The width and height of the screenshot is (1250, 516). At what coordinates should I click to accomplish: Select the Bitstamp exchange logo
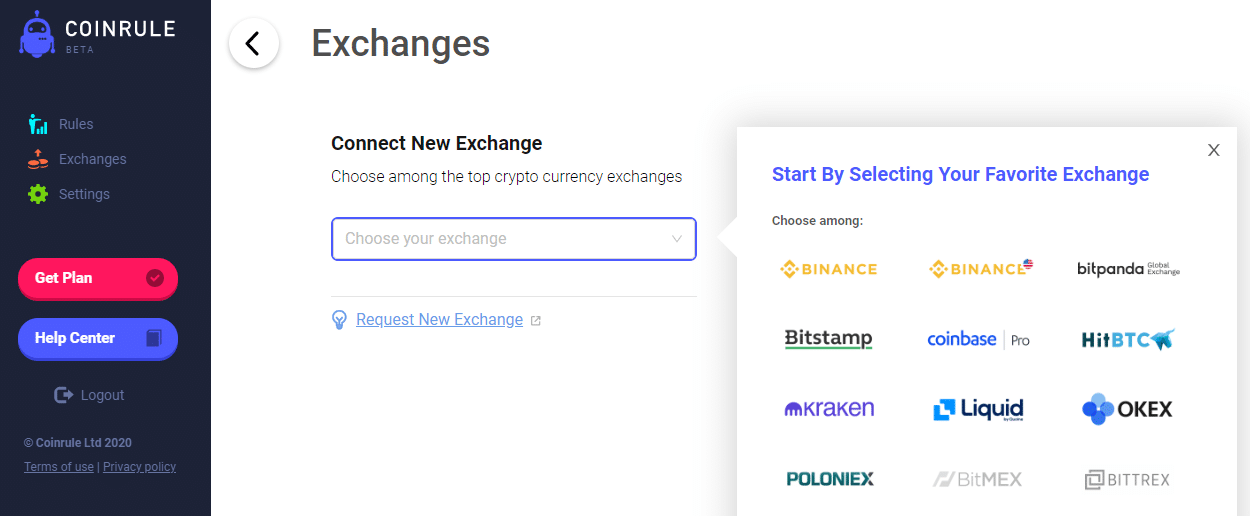click(829, 339)
